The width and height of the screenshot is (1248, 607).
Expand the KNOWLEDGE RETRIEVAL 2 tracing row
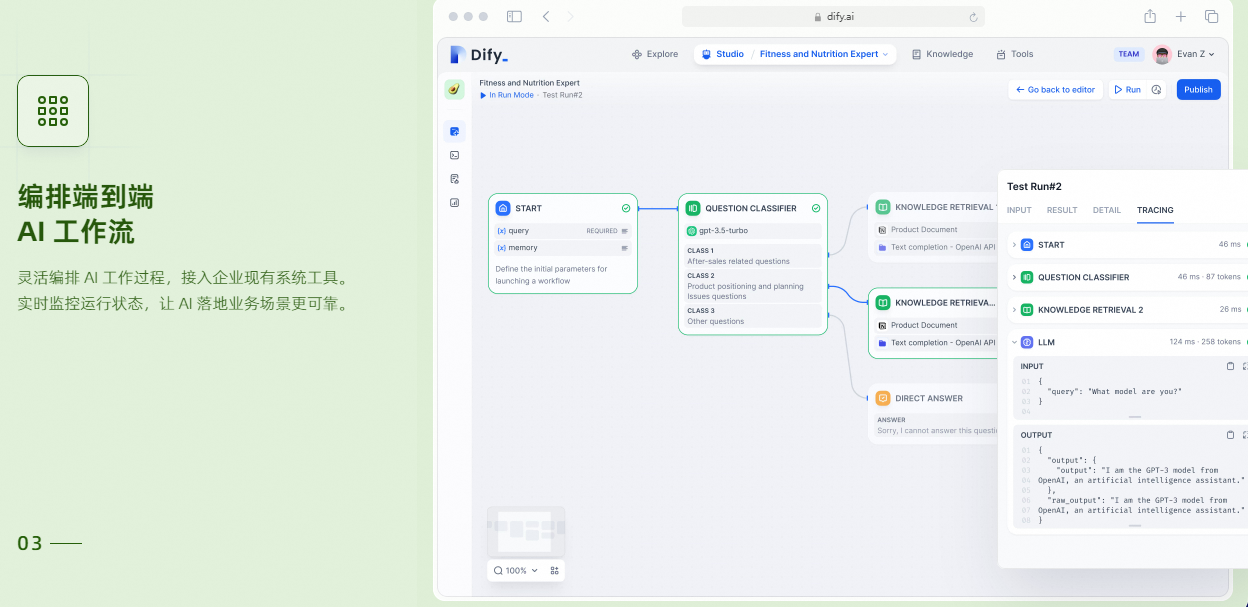click(1014, 309)
